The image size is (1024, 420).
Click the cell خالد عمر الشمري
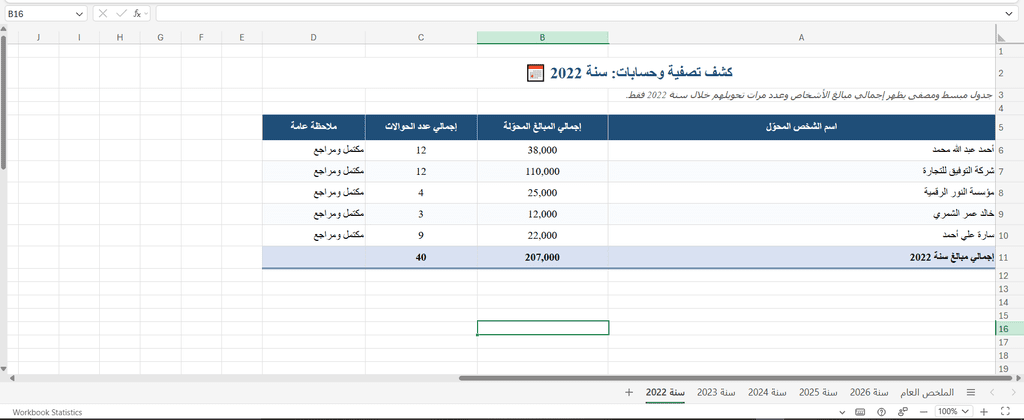coord(801,214)
